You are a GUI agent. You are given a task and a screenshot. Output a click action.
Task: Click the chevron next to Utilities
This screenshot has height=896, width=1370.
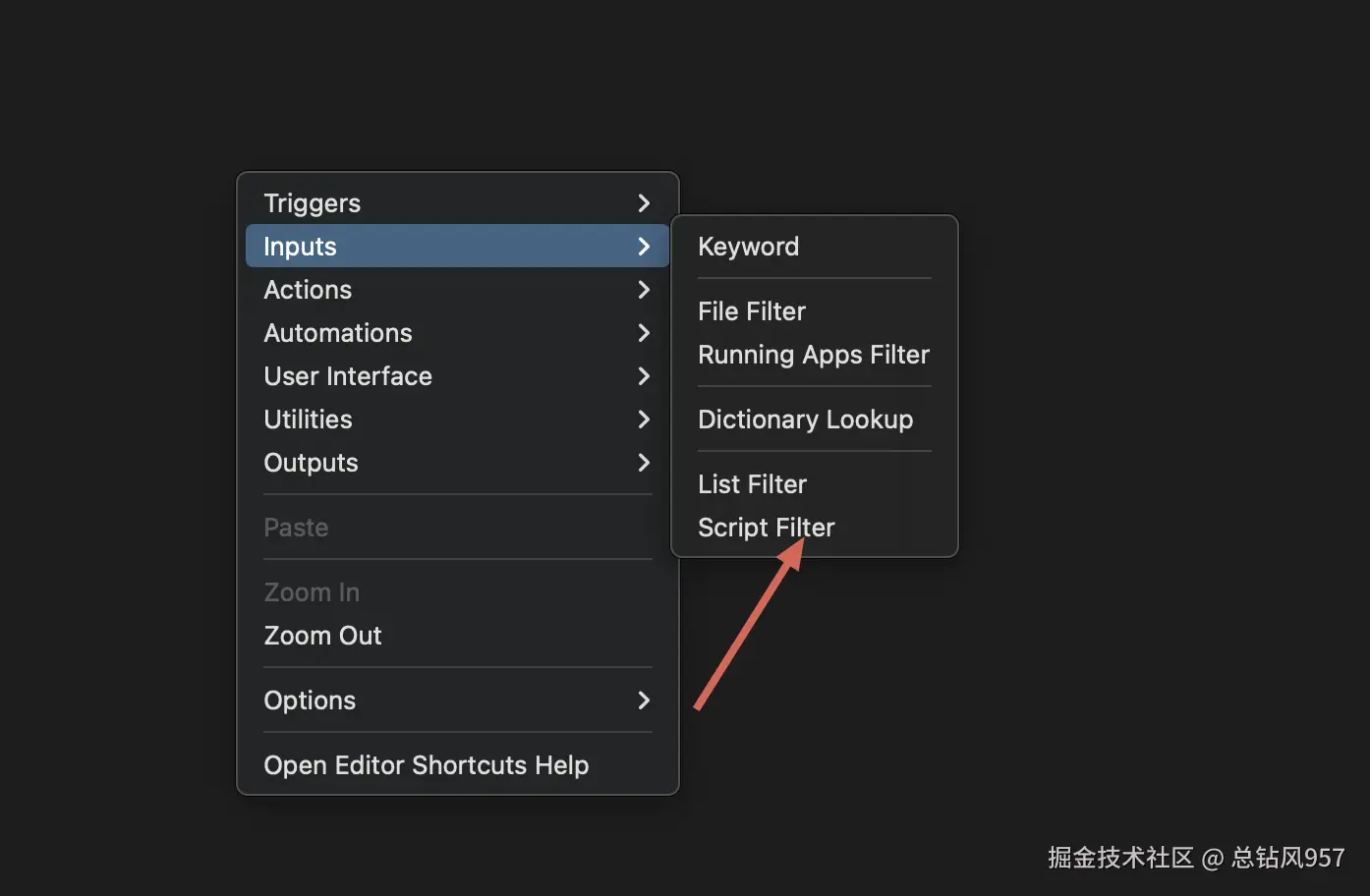pyautogui.click(x=644, y=420)
